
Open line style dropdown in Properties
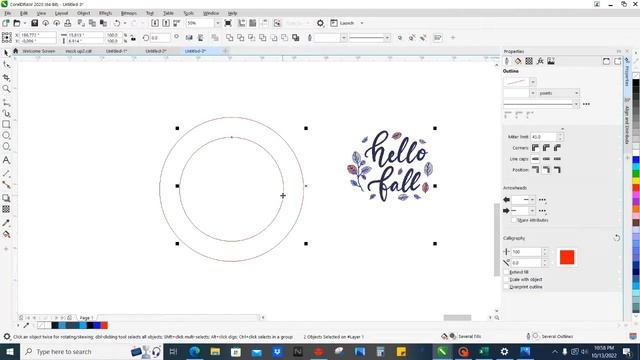click(x=576, y=104)
